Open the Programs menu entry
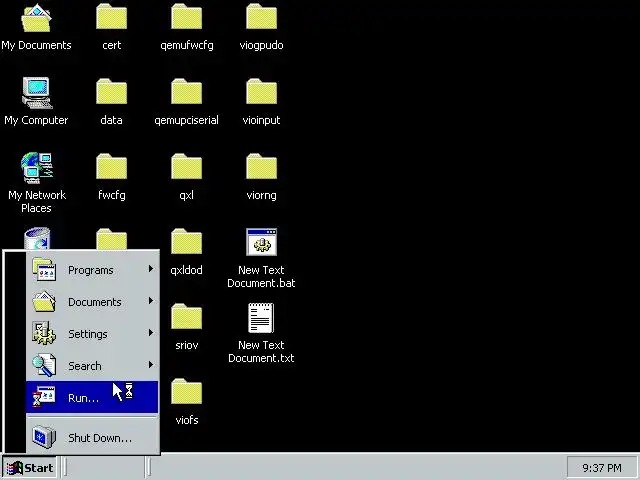This screenshot has width=640, height=480. 92,269
